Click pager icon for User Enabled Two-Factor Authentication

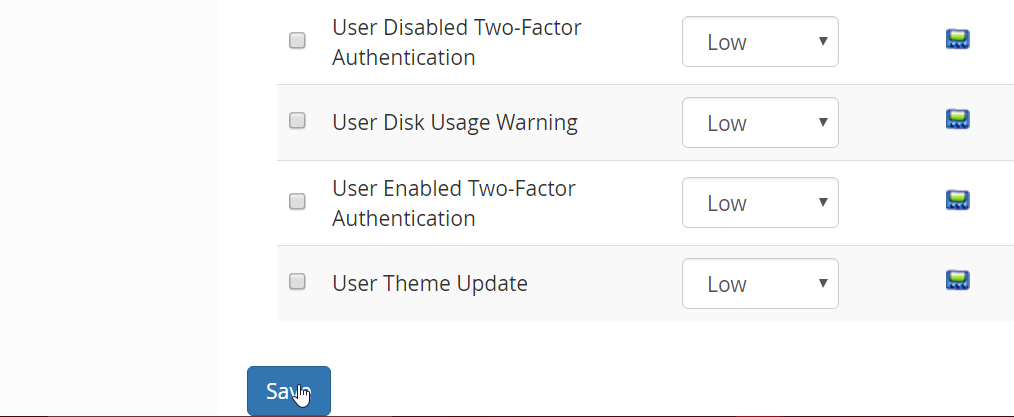[x=958, y=200]
